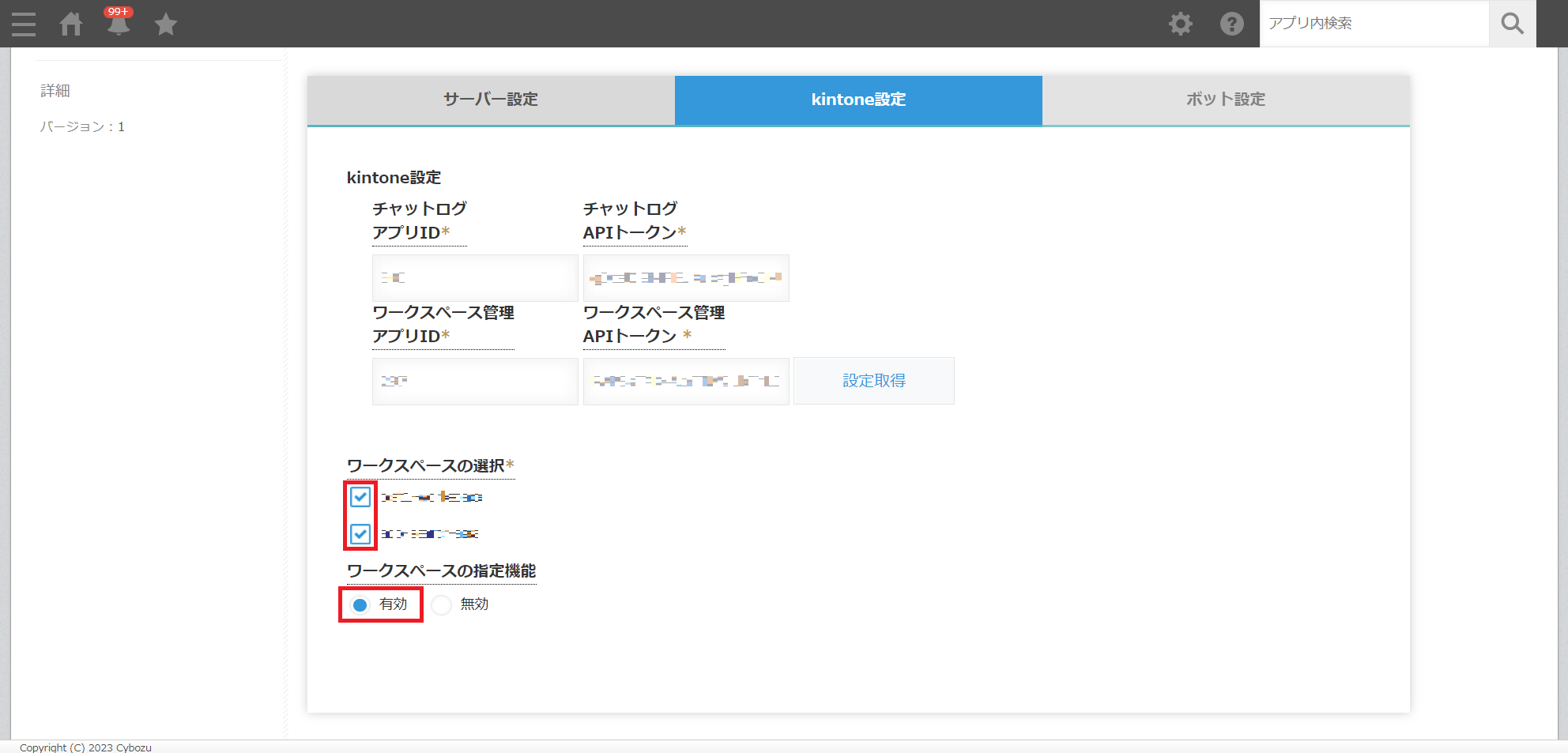The image size is (1568, 753).
Task: Click the search magnifier button
Action: [x=1512, y=24]
